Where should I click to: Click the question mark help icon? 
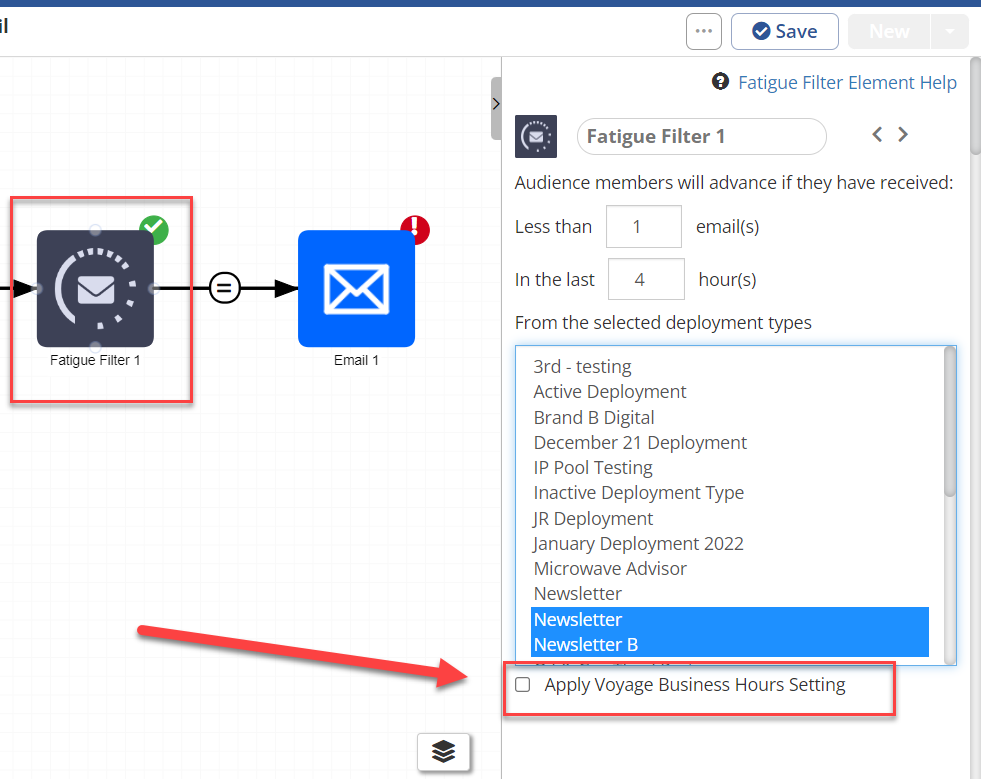coord(720,82)
